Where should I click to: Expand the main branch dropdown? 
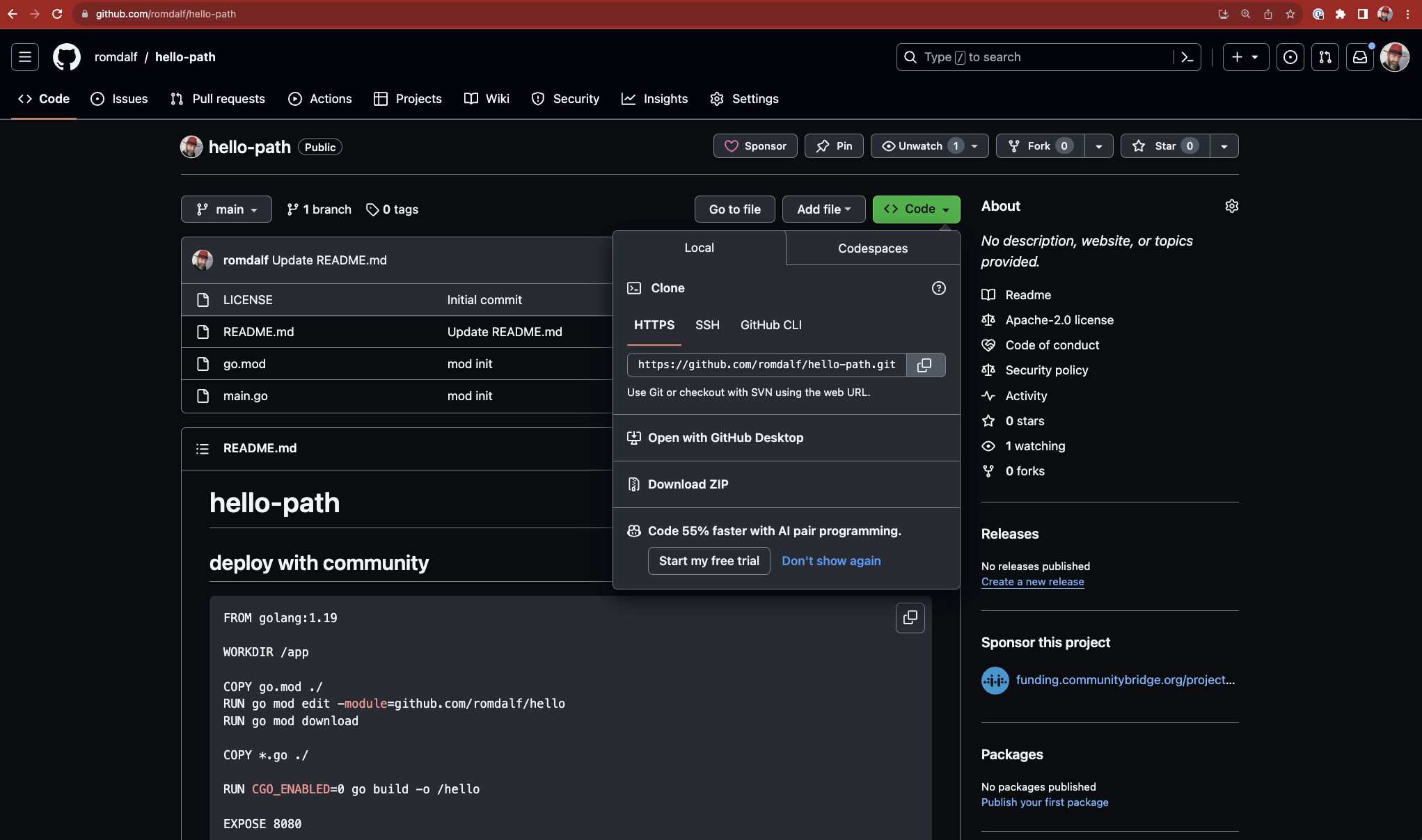(x=226, y=209)
